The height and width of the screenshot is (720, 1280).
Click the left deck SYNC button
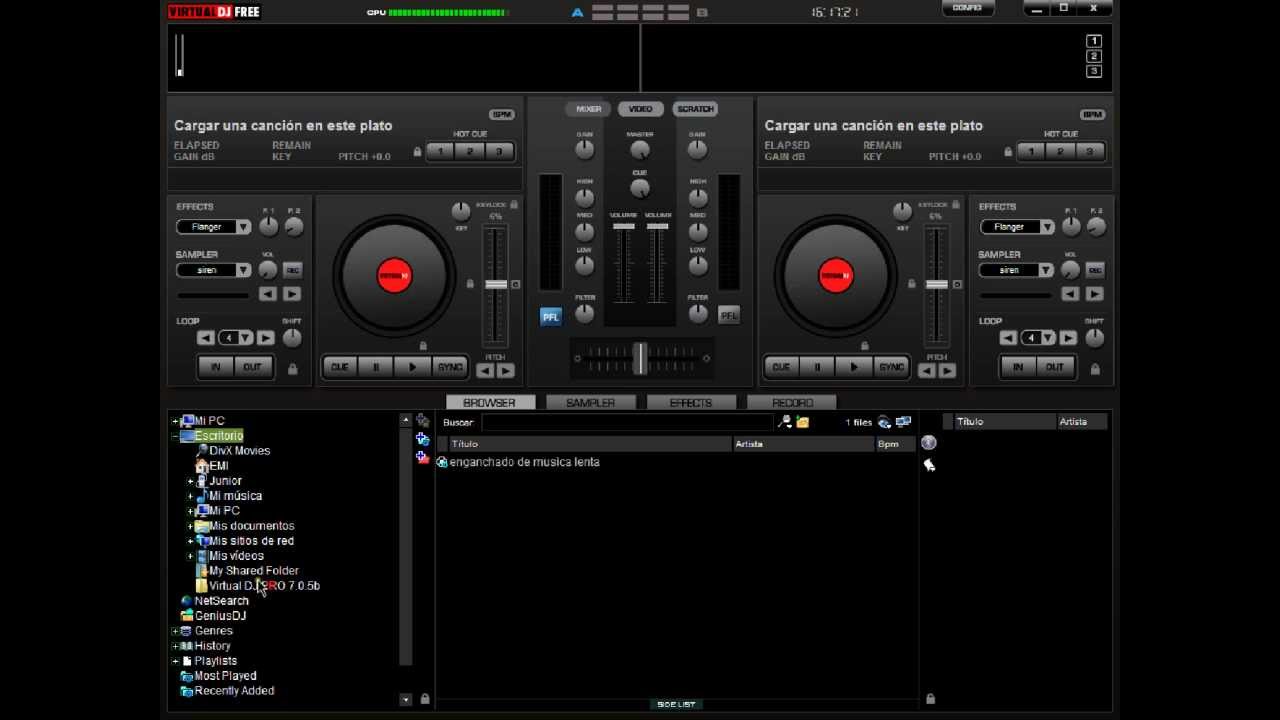[450, 367]
